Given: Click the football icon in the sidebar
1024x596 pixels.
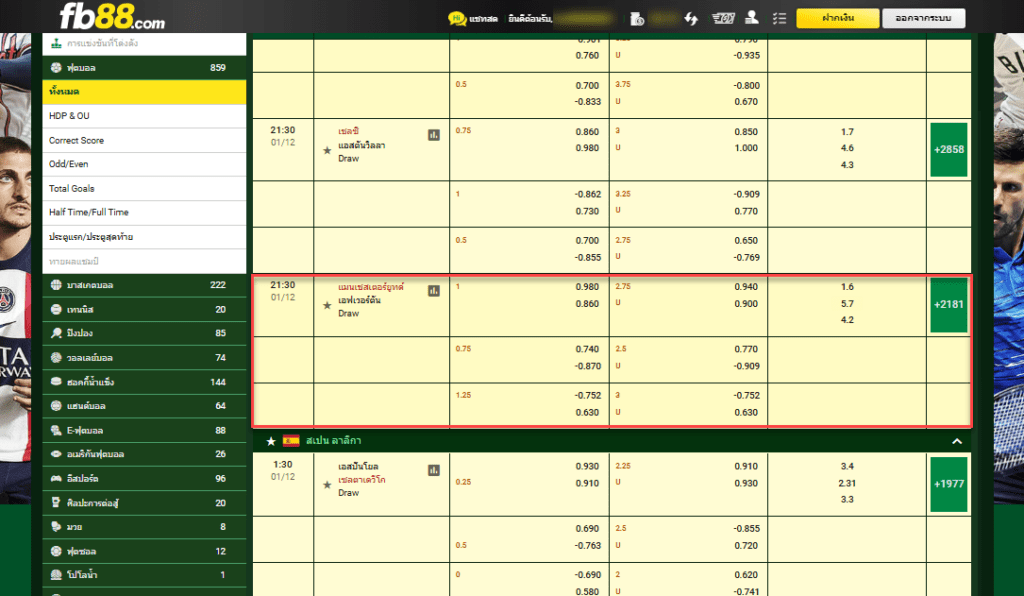Looking at the screenshot, I should (x=56, y=67).
